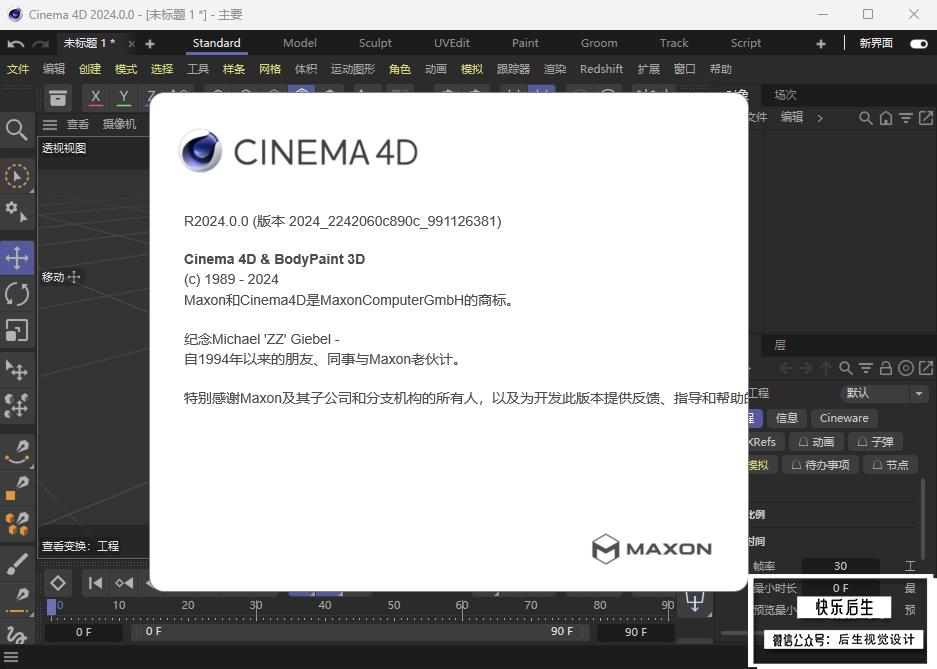Open the Redshift menu
Image resolution: width=937 pixels, height=669 pixels.
601,69
